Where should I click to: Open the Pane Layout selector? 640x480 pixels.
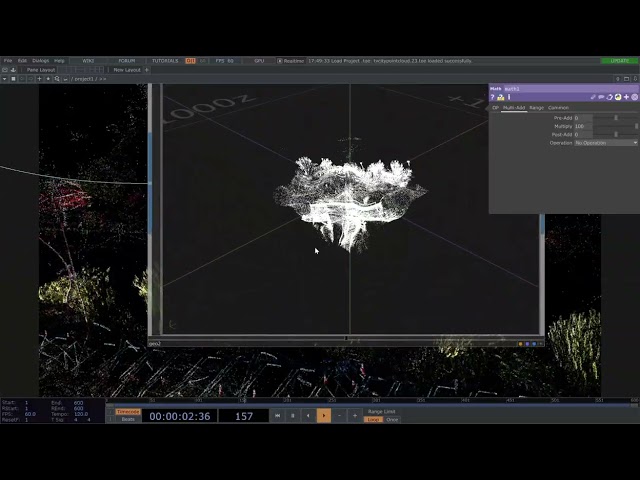coord(41,70)
